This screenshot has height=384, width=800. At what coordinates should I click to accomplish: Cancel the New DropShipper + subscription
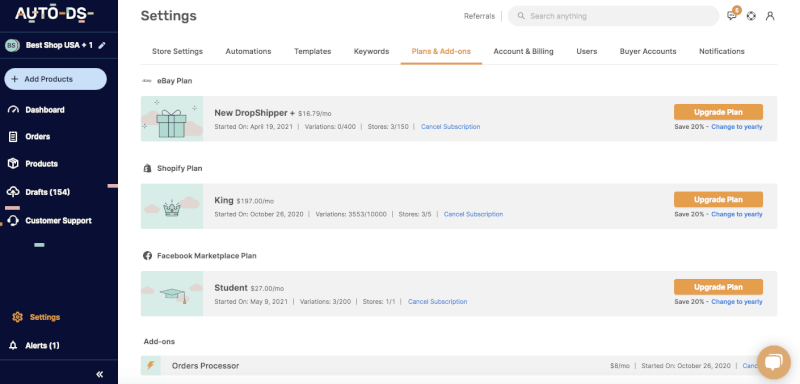(451, 126)
